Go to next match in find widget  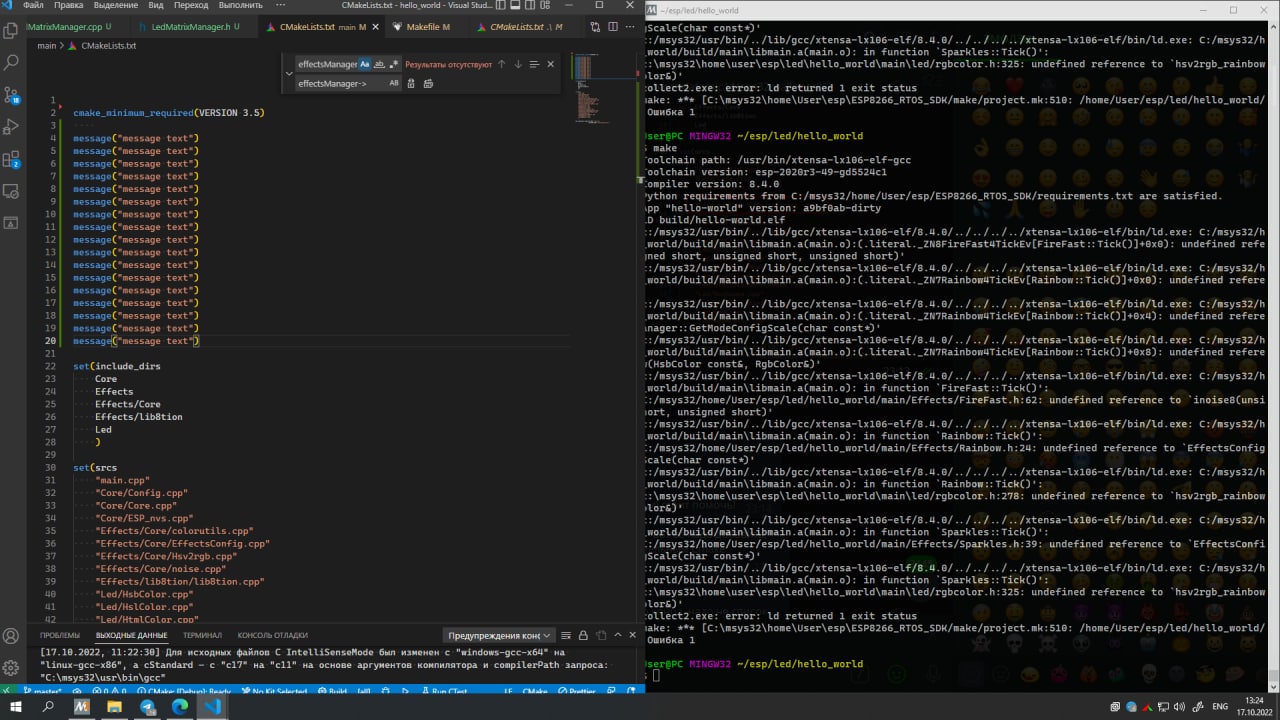pos(518,64)
